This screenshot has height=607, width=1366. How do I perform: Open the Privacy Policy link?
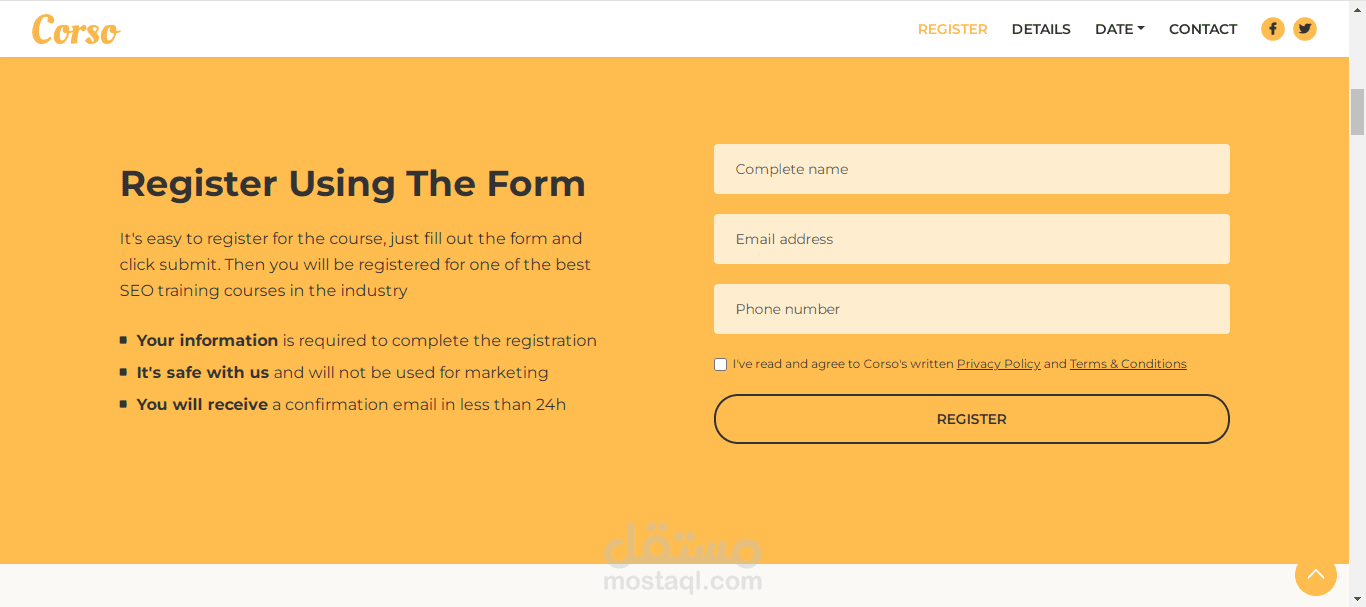pos(998,364)
